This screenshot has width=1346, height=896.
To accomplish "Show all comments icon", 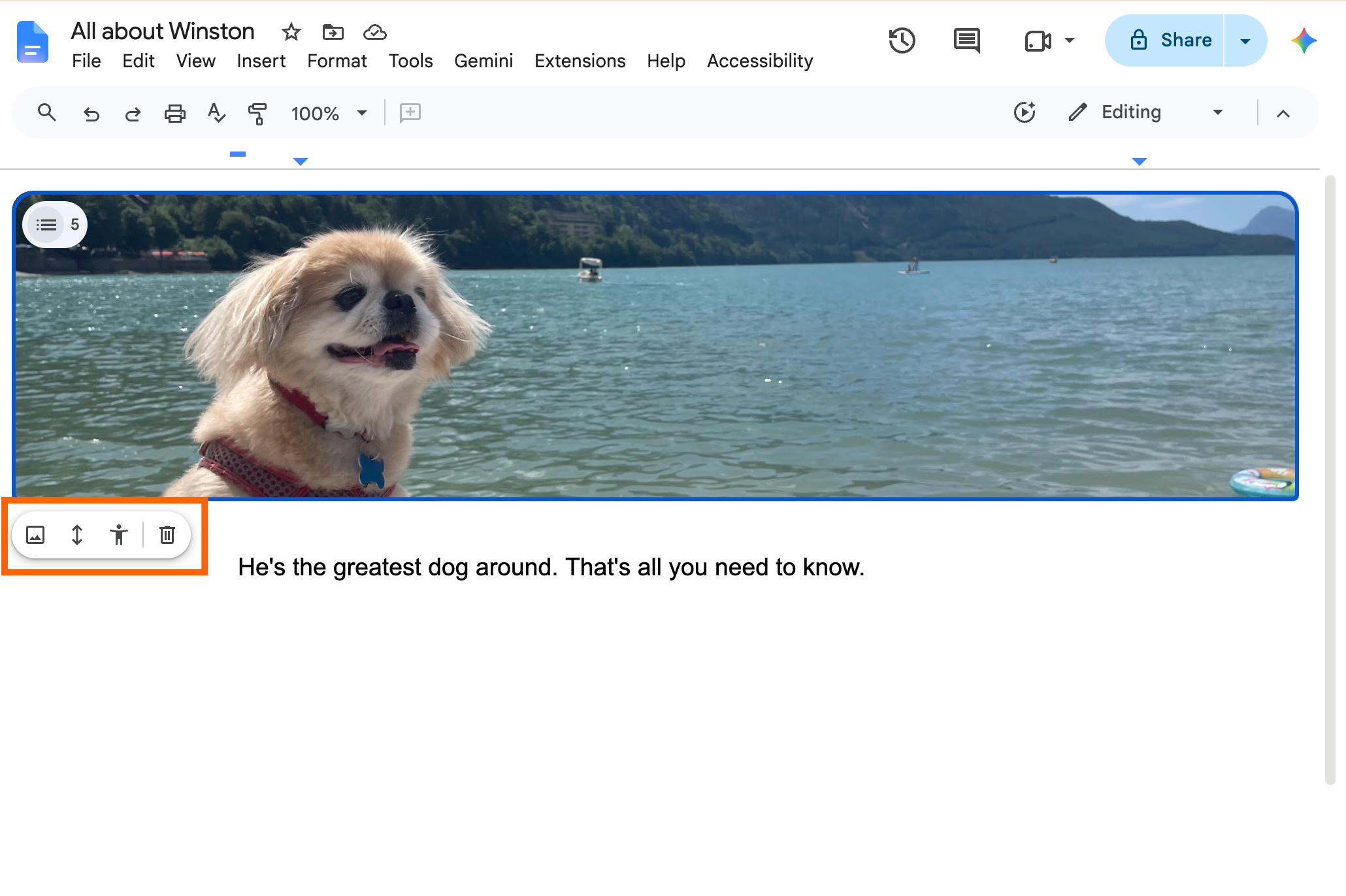I will 967,40.
